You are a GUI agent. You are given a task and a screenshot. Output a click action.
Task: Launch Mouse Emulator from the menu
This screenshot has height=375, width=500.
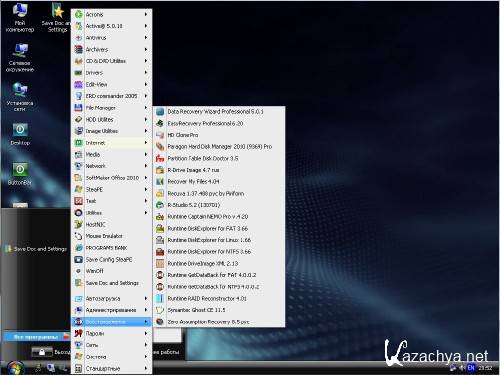pyautogui.click(x=111, y=236)
